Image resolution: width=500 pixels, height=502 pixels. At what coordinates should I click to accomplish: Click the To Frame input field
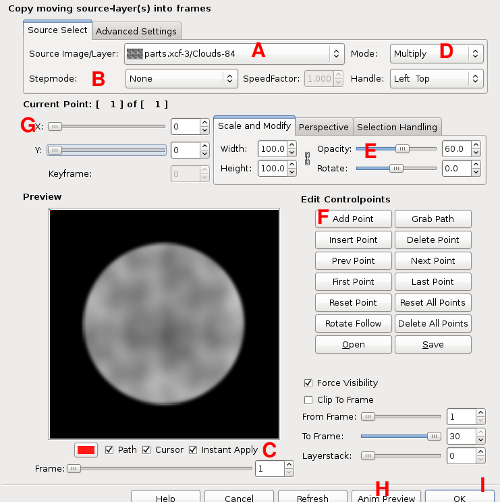coord(461,436)
